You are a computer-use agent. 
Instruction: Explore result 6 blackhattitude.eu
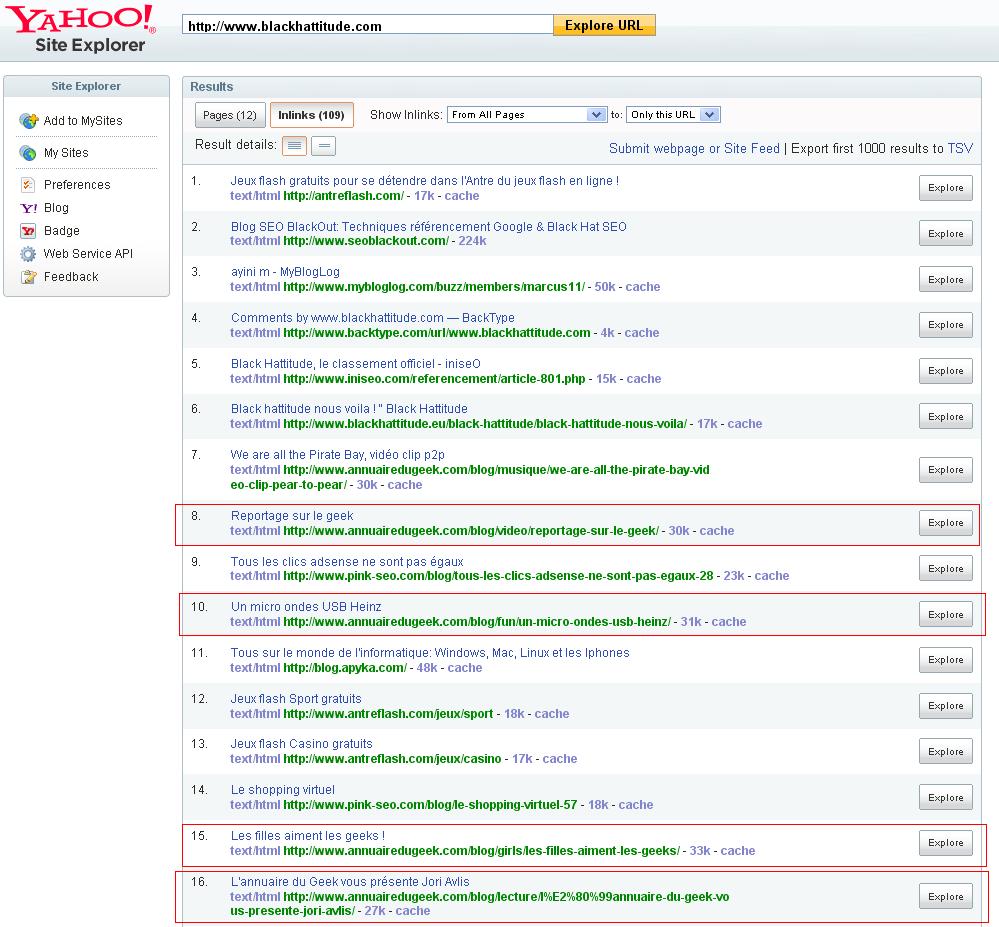pyautogui.click(x=945, y=417)
